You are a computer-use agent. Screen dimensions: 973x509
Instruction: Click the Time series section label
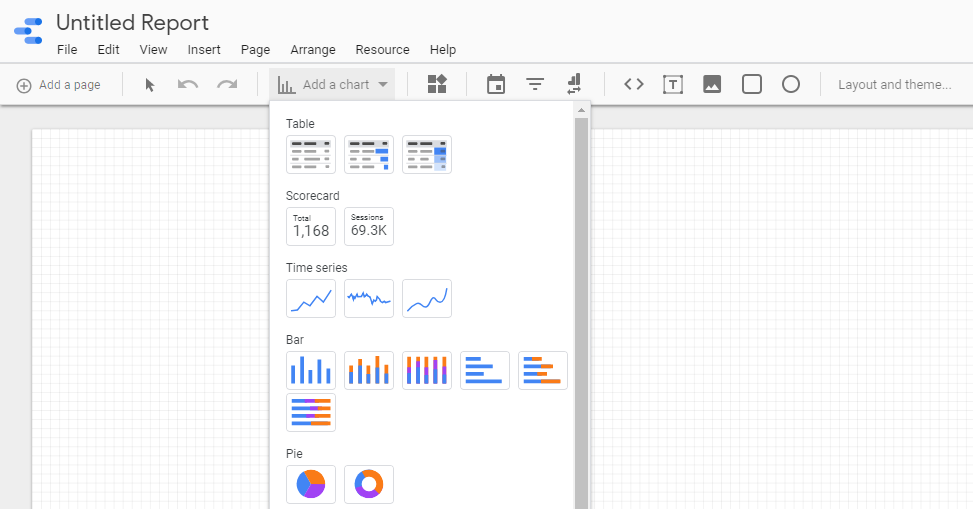coord(316,268)
